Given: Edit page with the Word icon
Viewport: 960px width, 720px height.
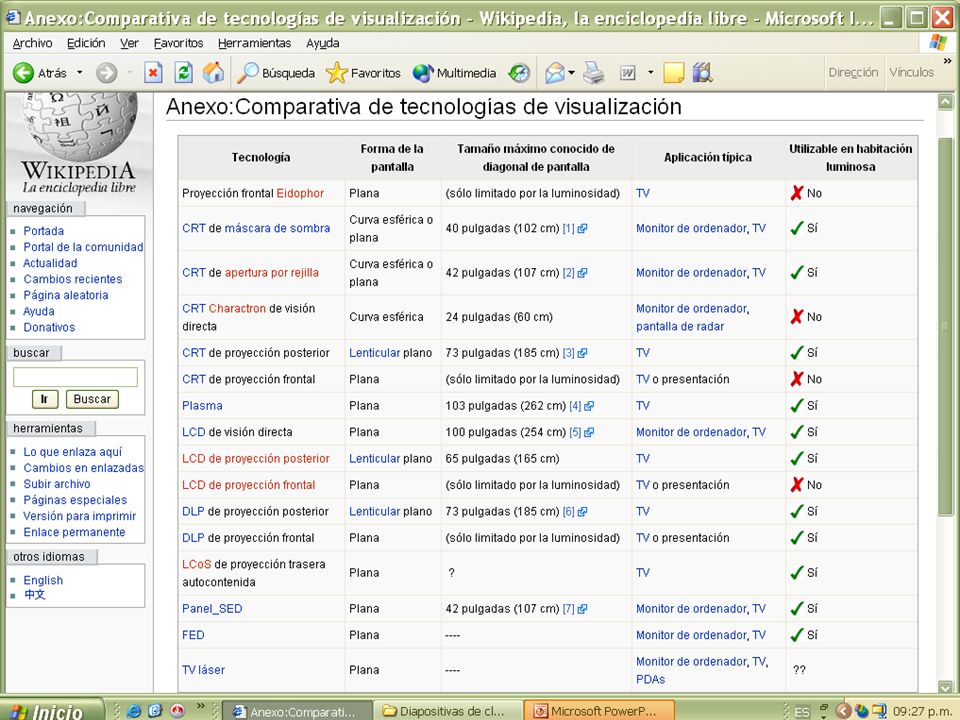Looking at the screenshot, I should (628, 73).
